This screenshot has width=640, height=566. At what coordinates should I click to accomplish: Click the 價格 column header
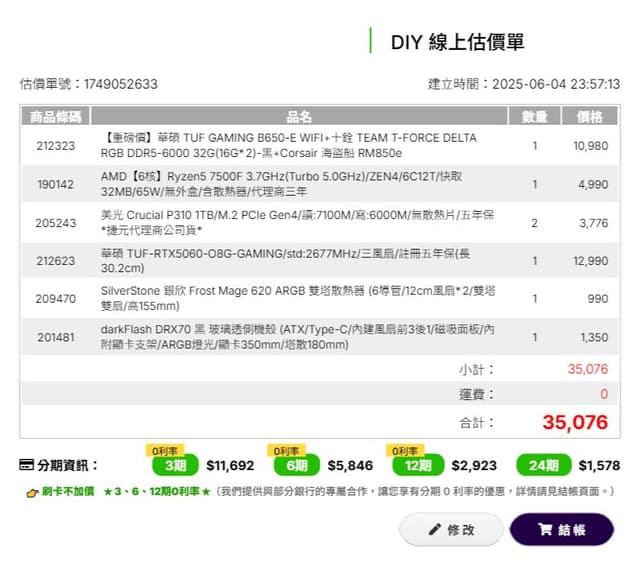click(589, 117)
